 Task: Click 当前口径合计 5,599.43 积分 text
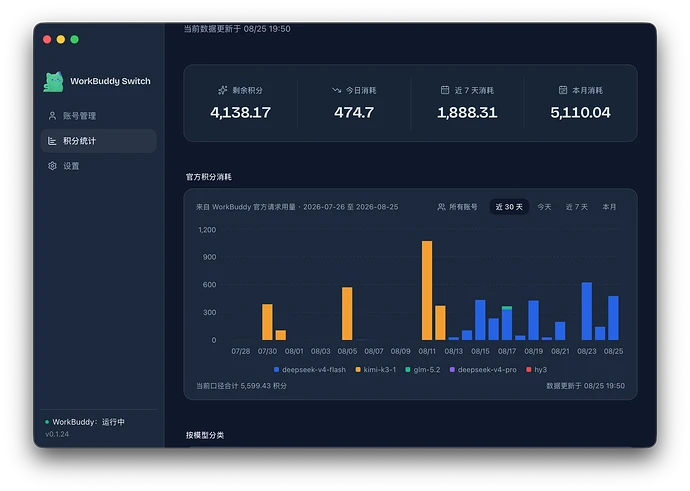(241, 386)
